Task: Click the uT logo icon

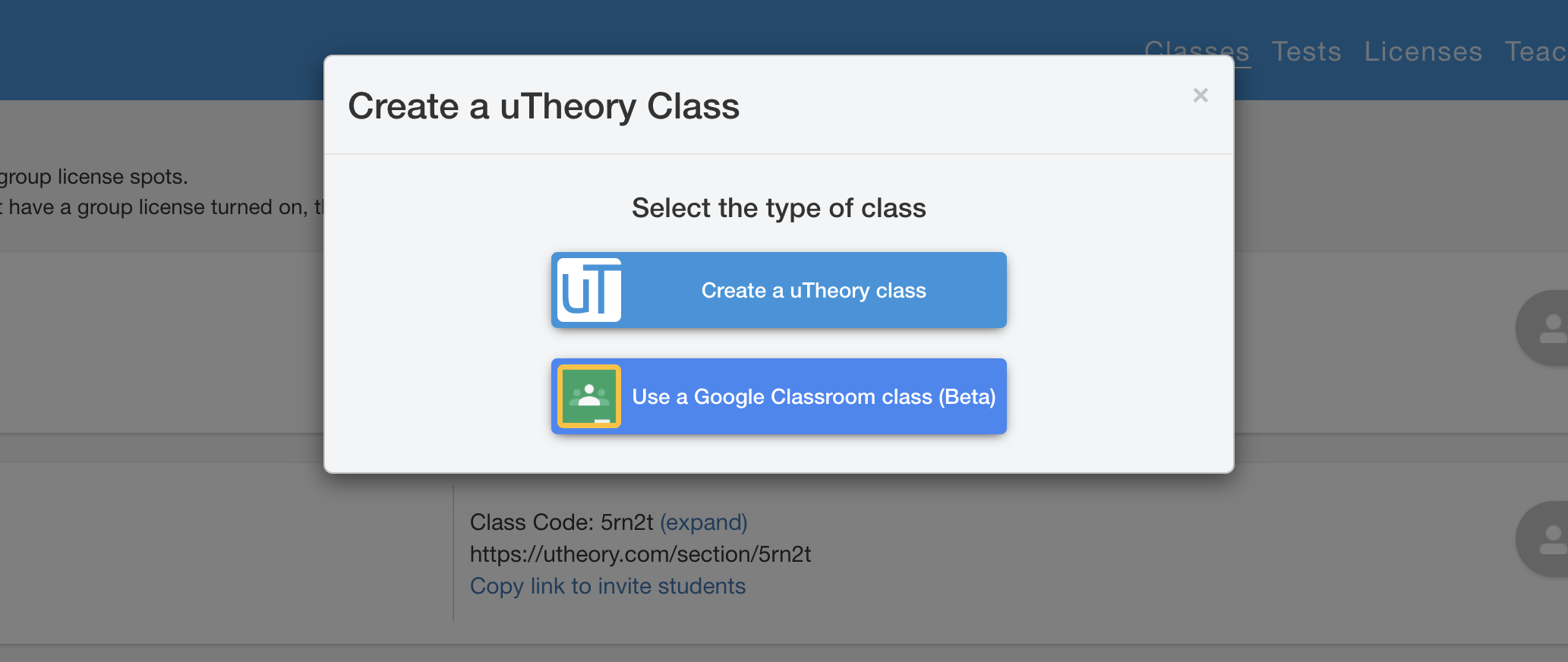Action: click(x=589, y=290)
